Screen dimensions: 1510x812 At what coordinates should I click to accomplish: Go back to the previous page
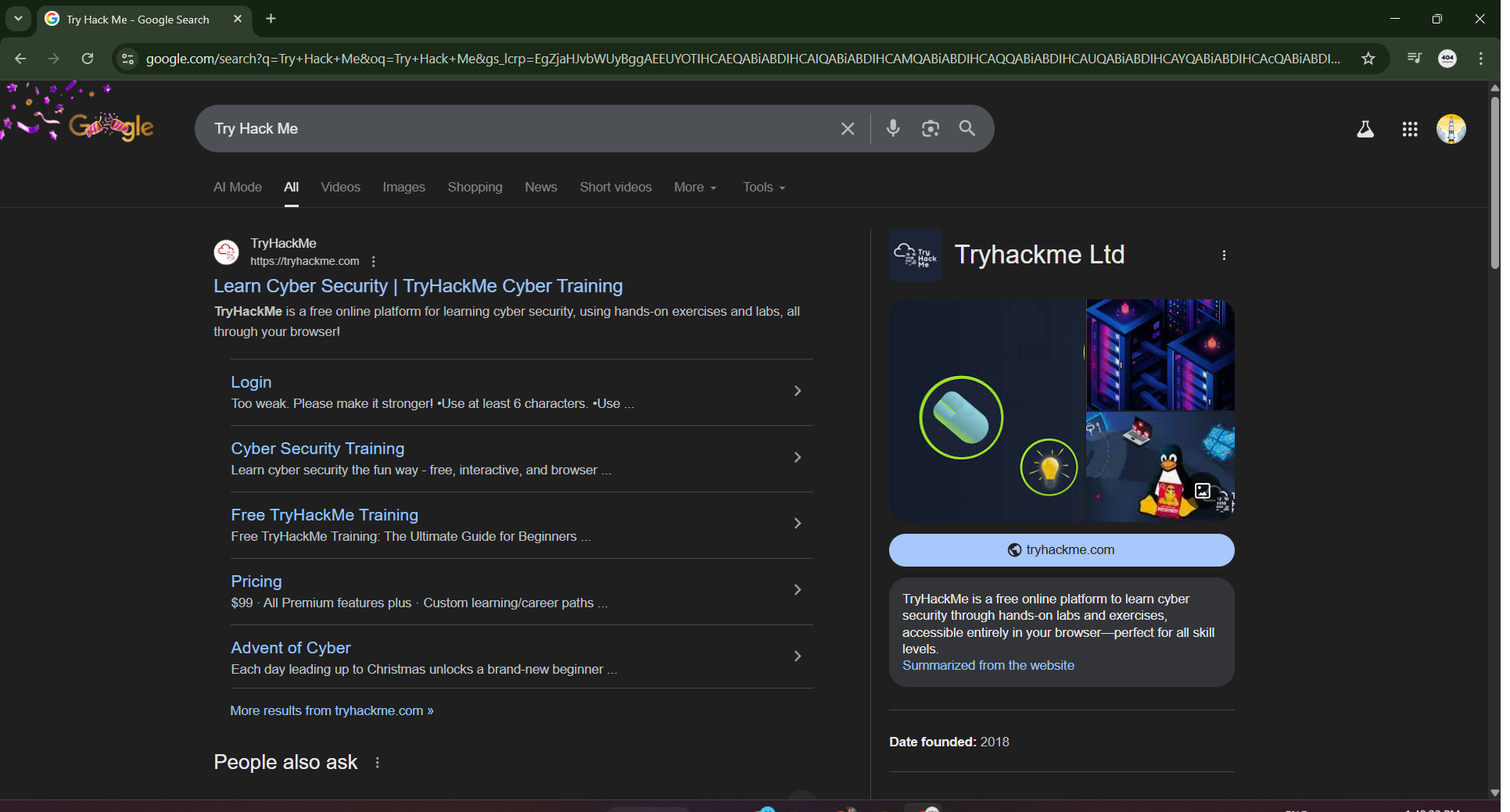coord(20,59)
